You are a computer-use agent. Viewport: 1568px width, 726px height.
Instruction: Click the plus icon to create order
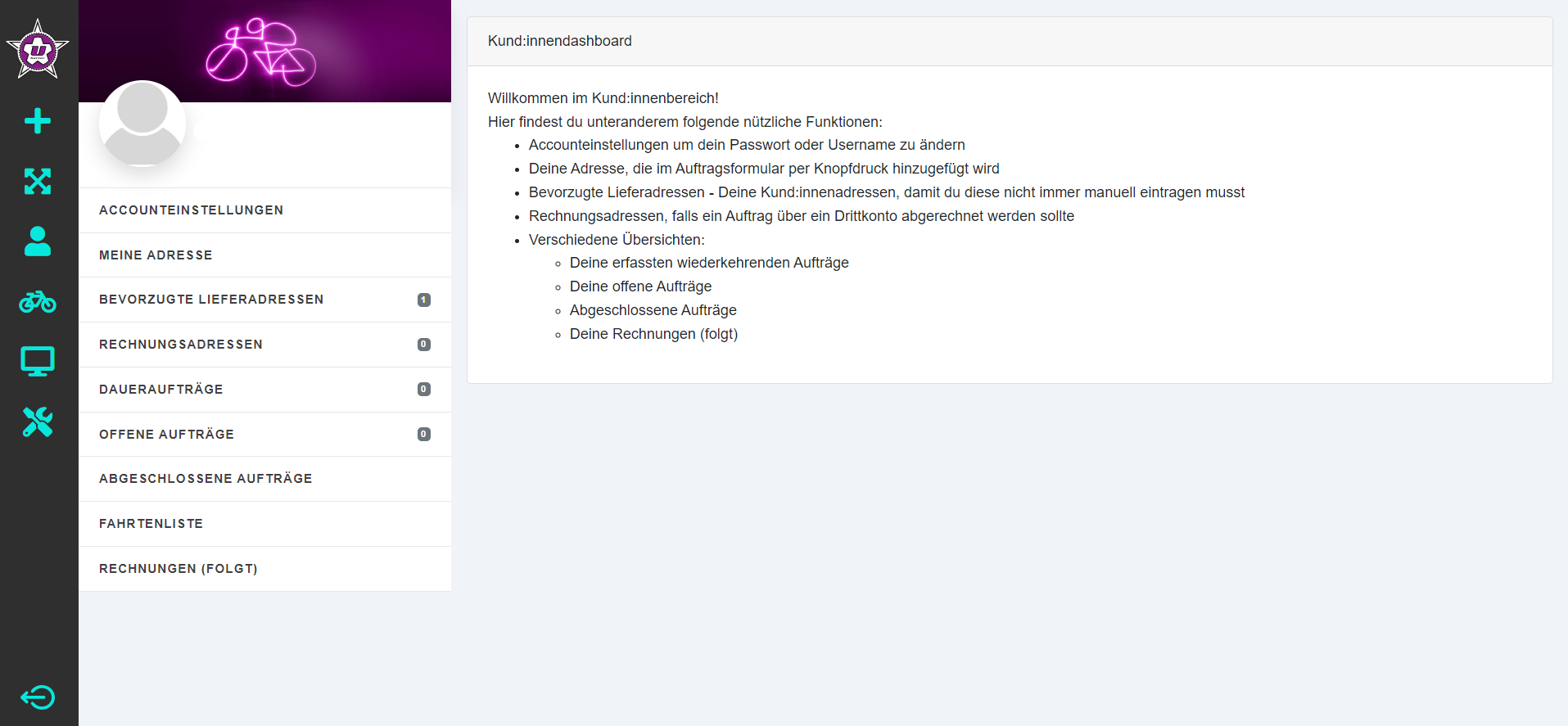(x=38, y=121)
